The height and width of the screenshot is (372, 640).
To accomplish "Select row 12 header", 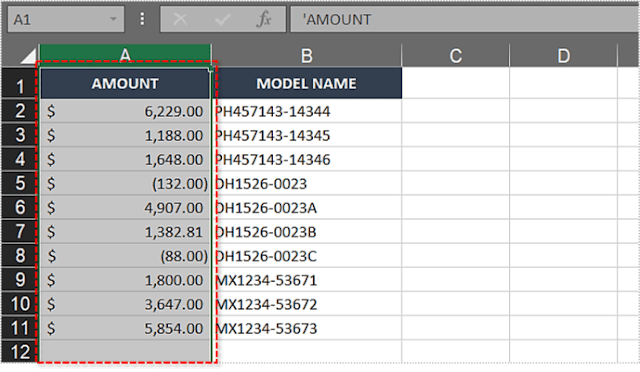I will click(x=20, y=352).
